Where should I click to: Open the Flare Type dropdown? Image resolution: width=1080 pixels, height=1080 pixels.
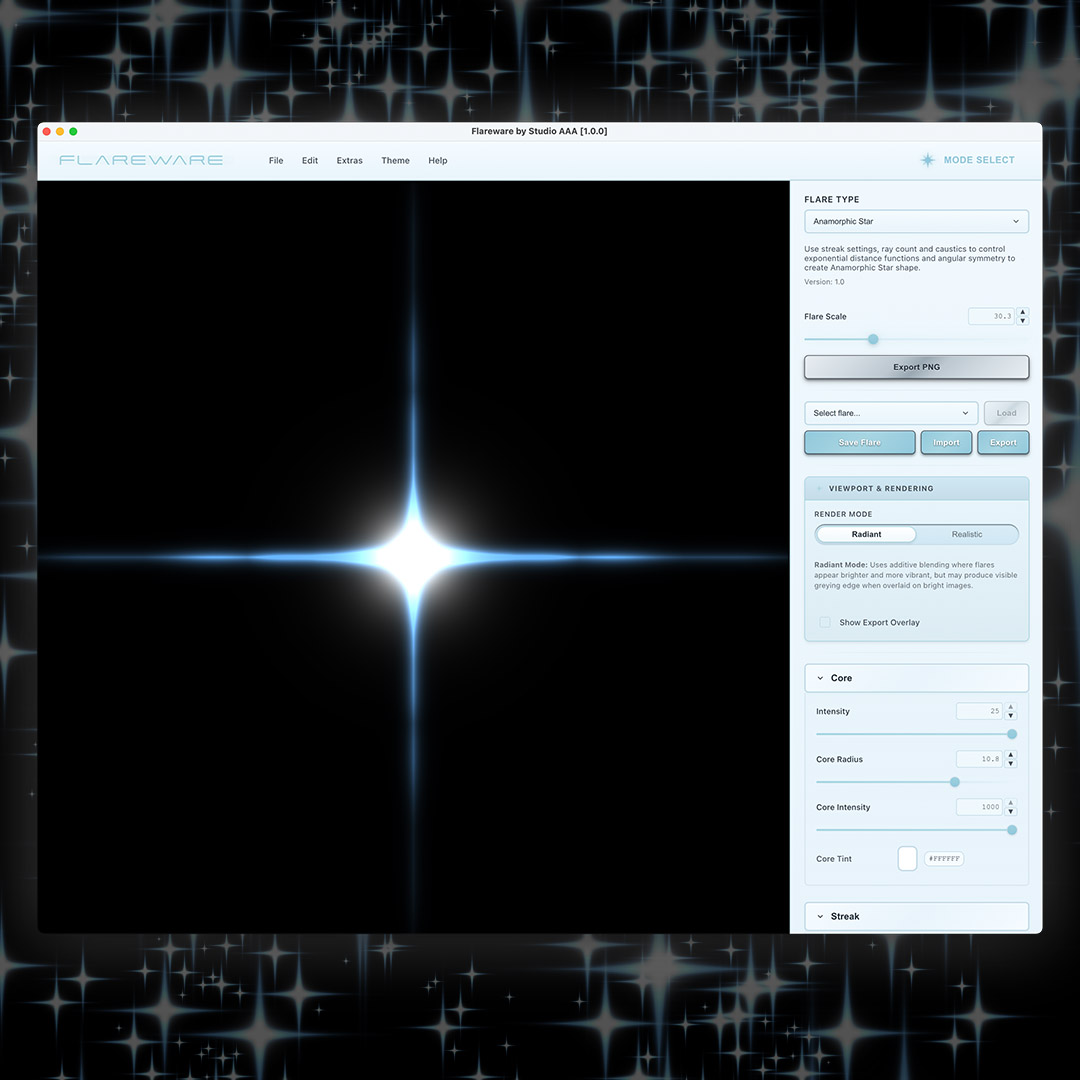(x=916, y=221)
